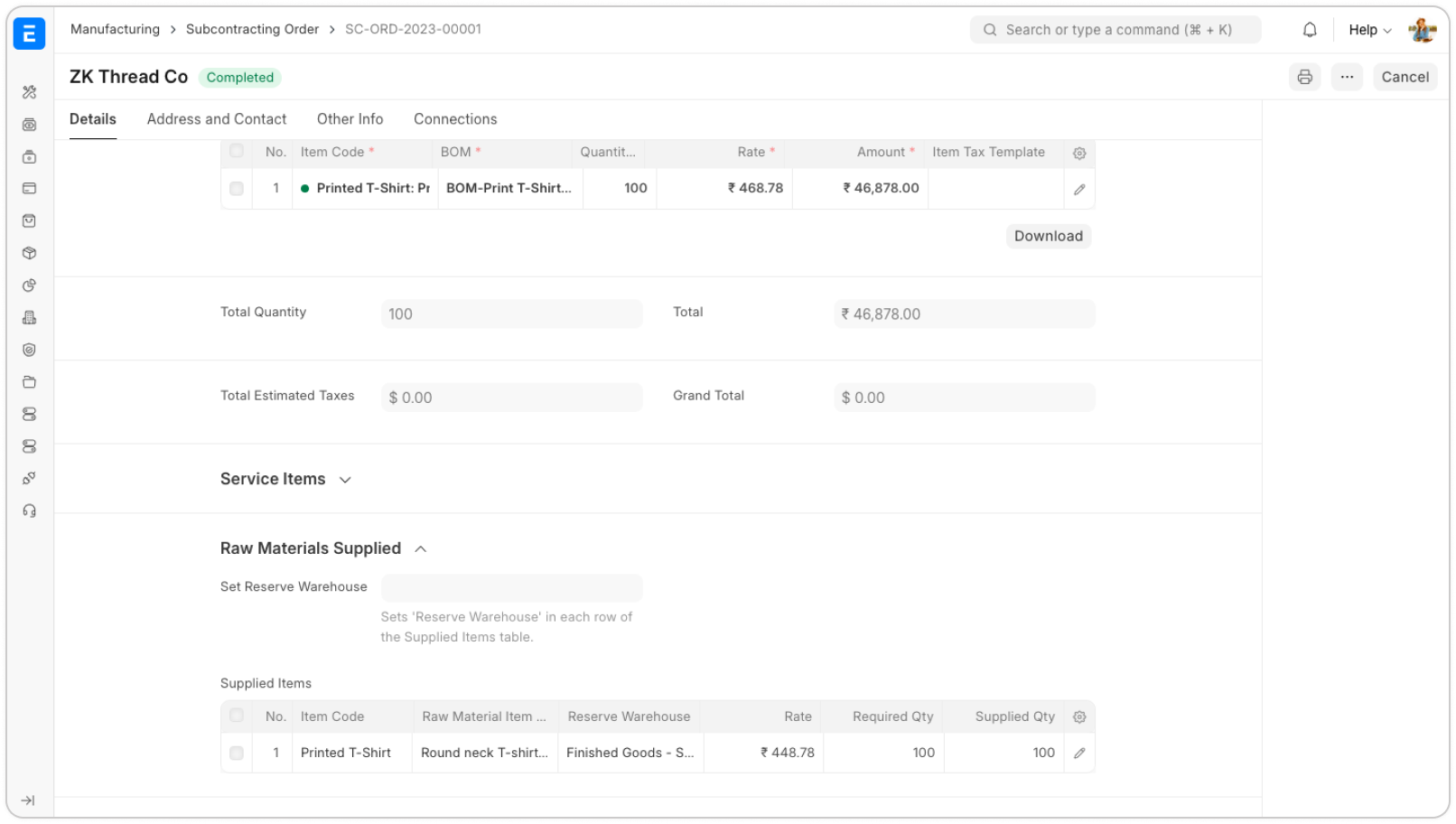Open the Connections tab
This screenshot has height=824, width=1456.
[x=455, y=119]
